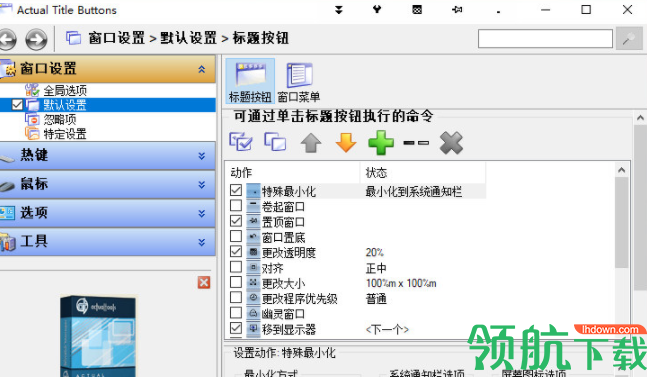Image resolution: width=647 pixels, height=377 pixels.
Task: Select the 置顶窗口 row icon
Action: click(253, 221)
